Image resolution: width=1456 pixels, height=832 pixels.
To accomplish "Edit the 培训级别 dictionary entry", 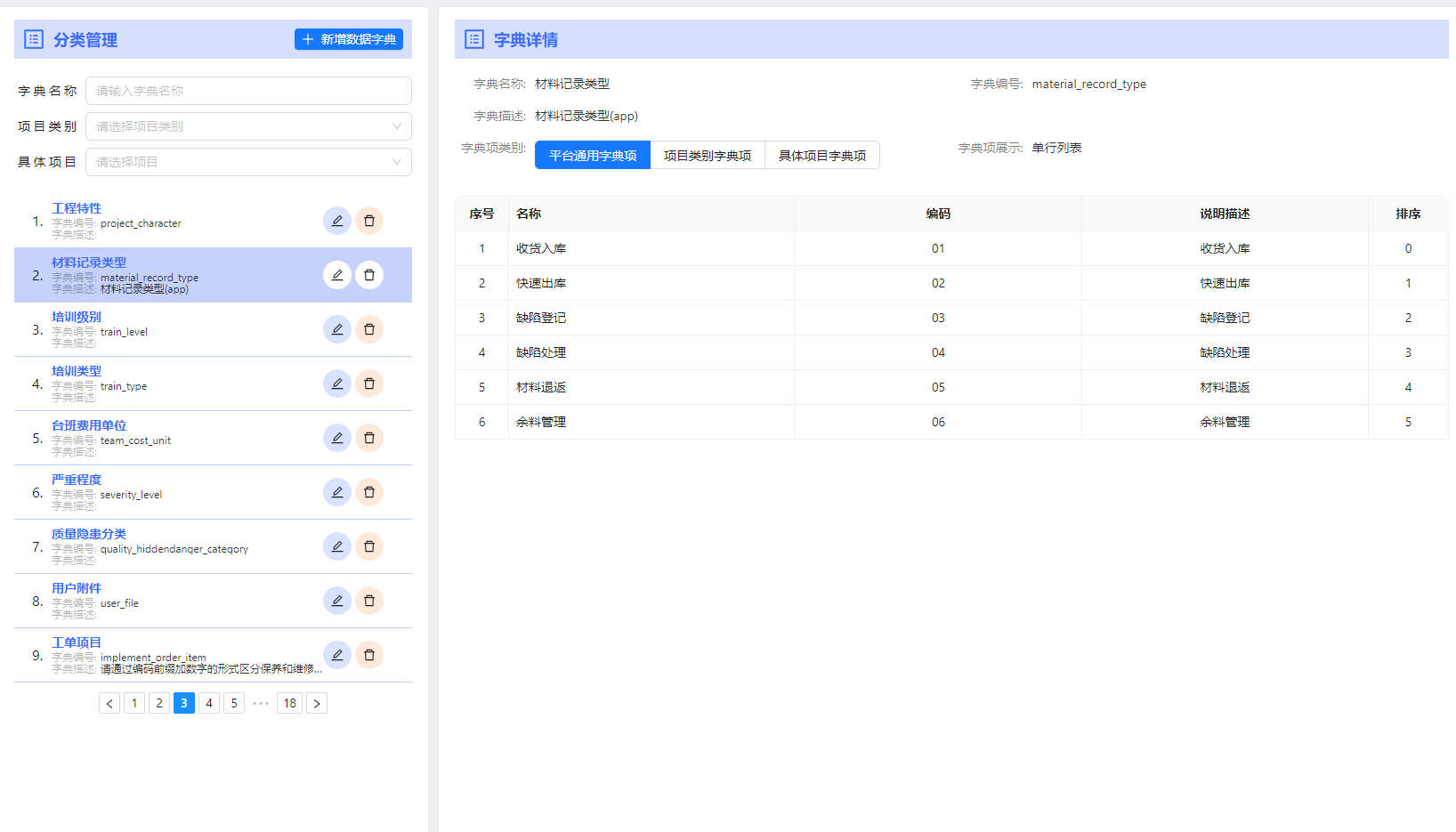I will pos(337,329).
